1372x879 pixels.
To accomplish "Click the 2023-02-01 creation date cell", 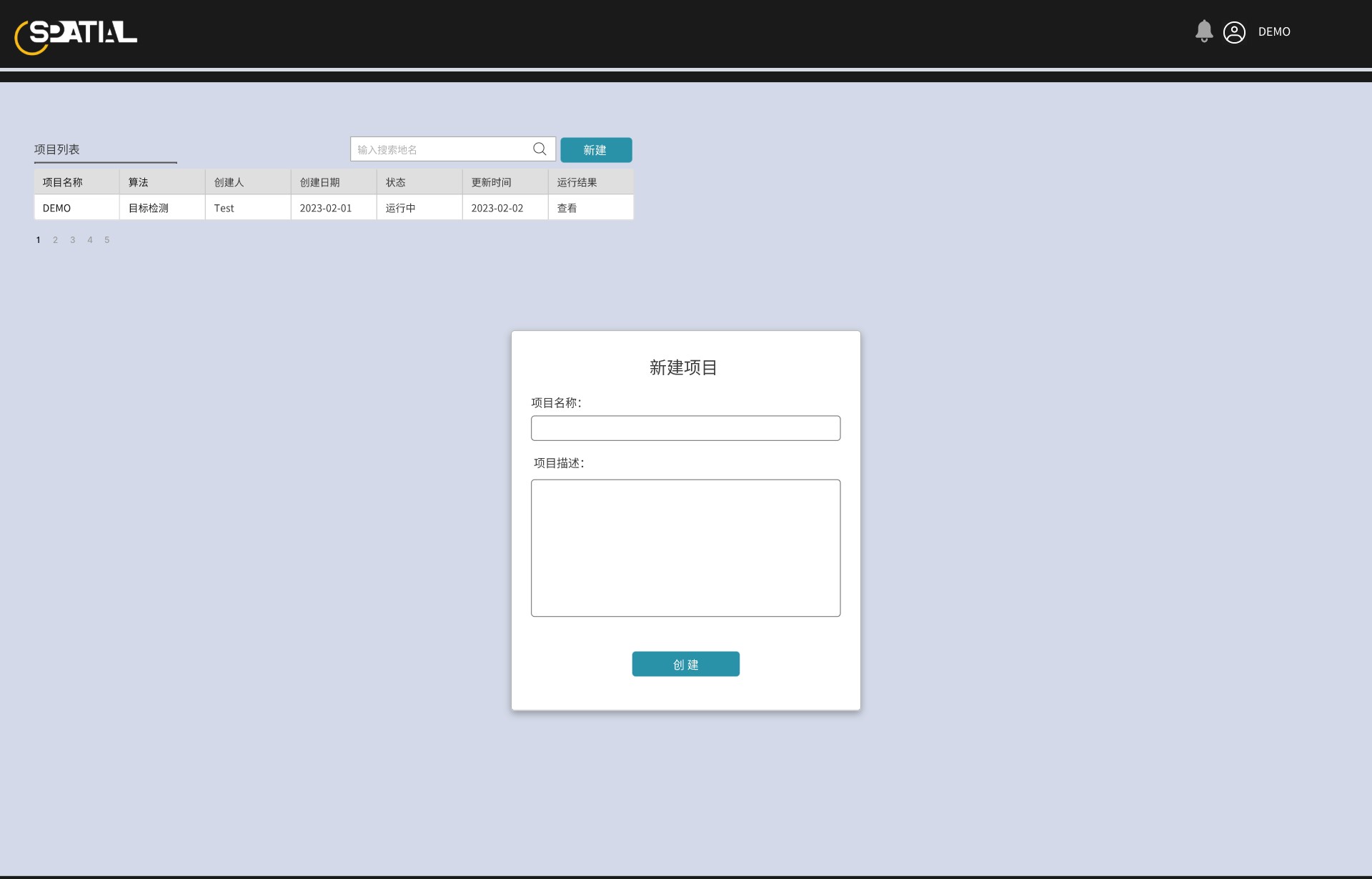I will click(334, 208).
